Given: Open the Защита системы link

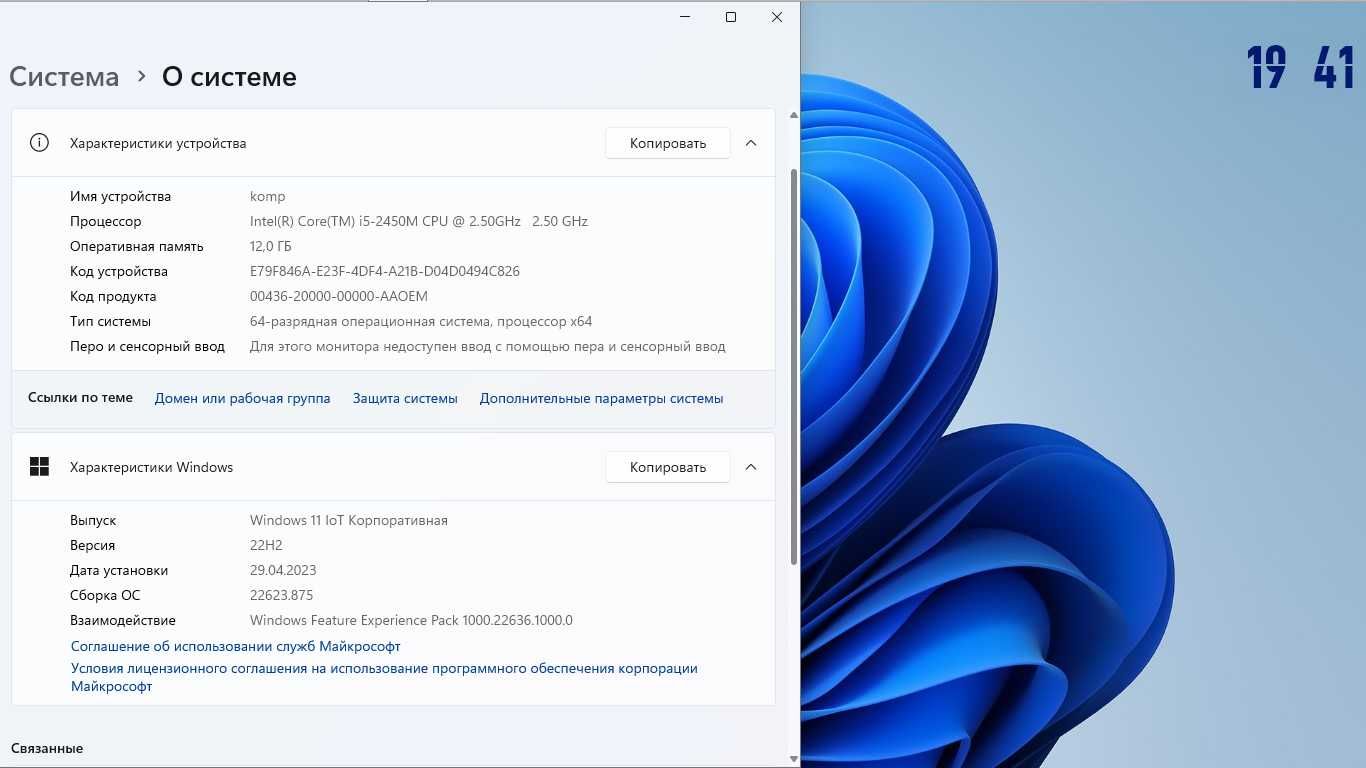Looking at the screenshot, I should point(405,398).
